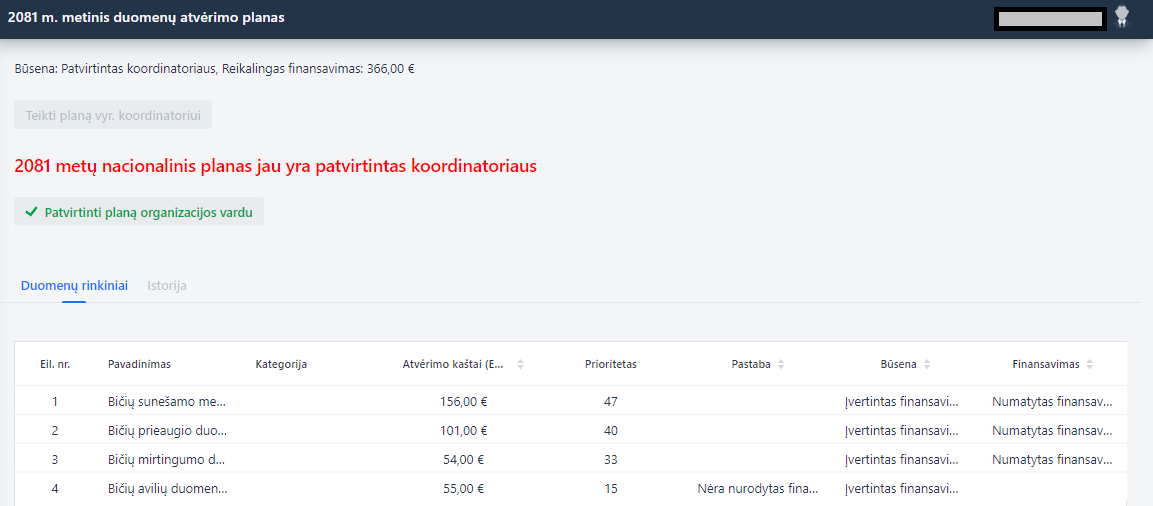
Task: Click the Nėra nurodytas fina... note cell
Action: click(x=758, y=488)
